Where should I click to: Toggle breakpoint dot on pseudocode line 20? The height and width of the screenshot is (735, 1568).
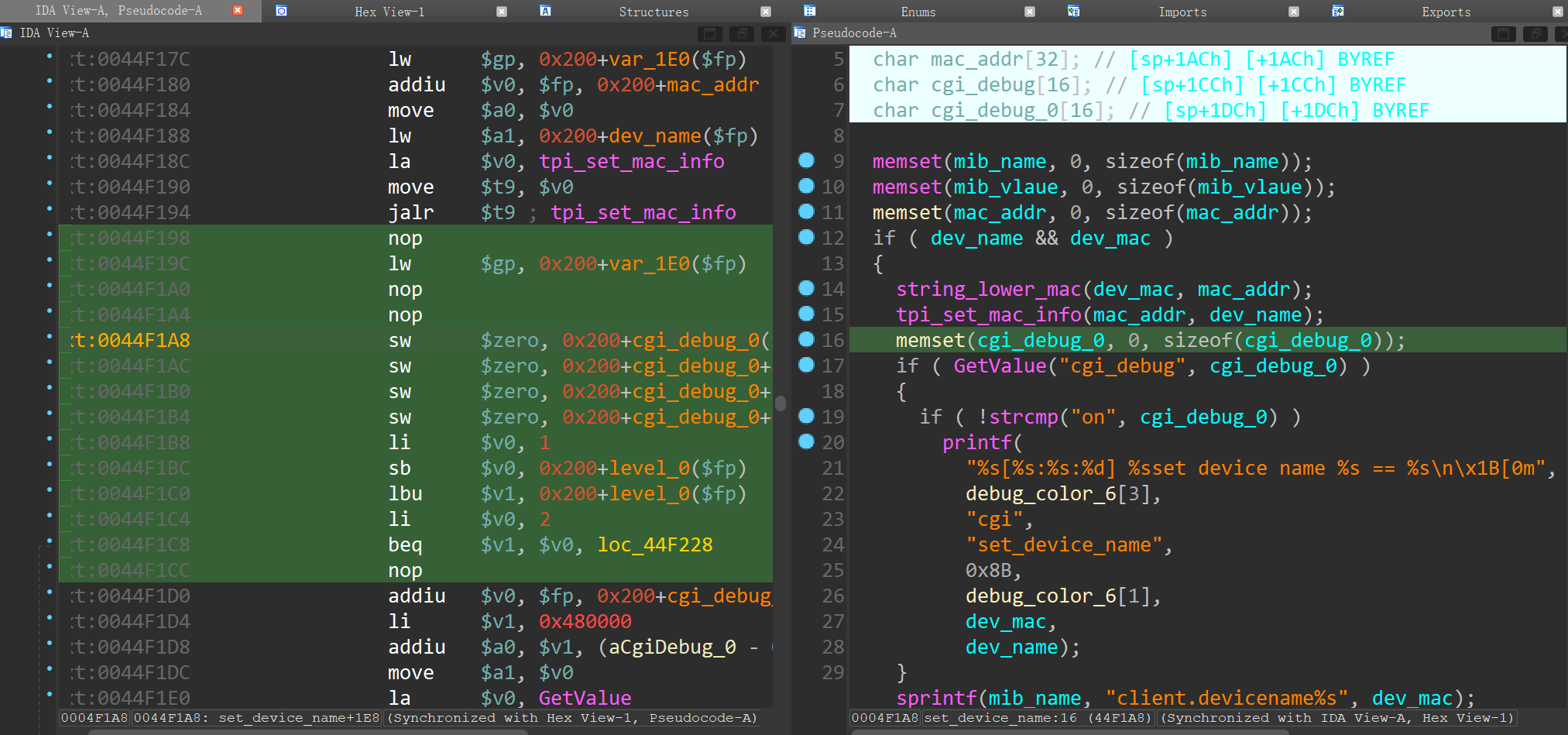[806, 441]
